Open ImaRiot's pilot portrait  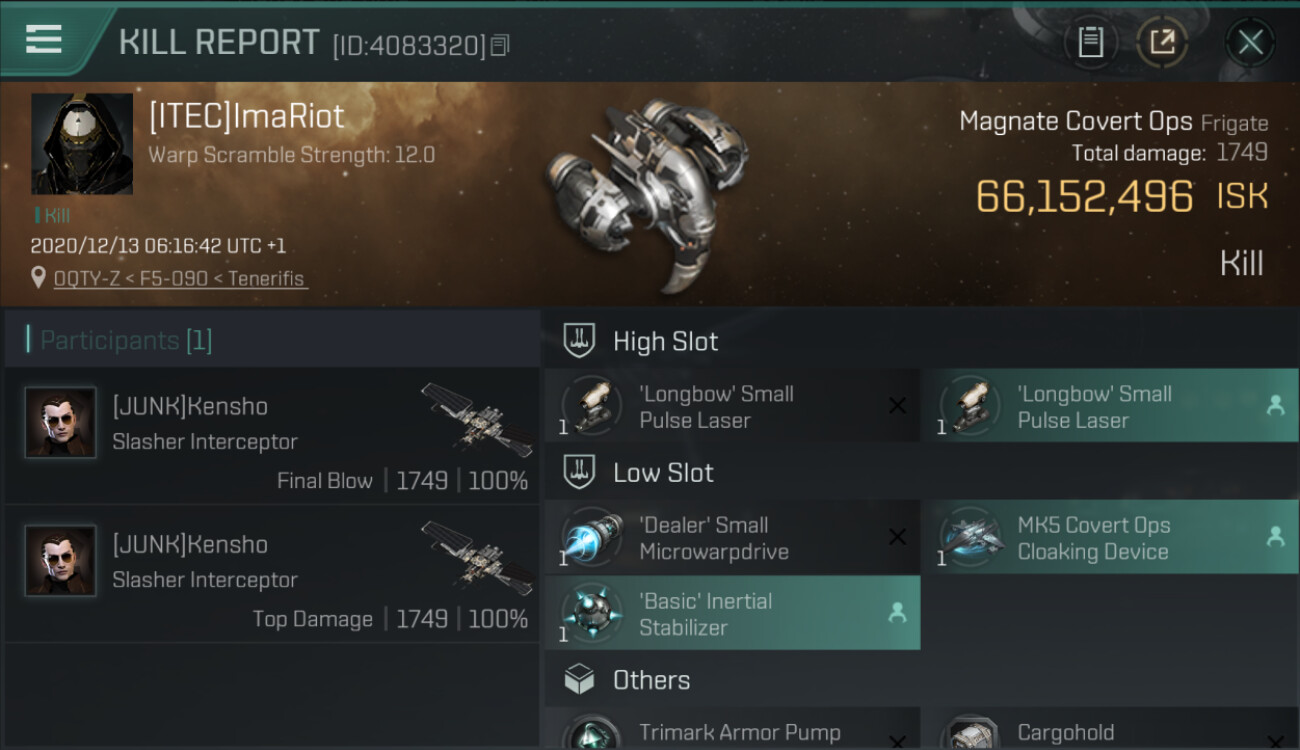click(x=82, y=144)
